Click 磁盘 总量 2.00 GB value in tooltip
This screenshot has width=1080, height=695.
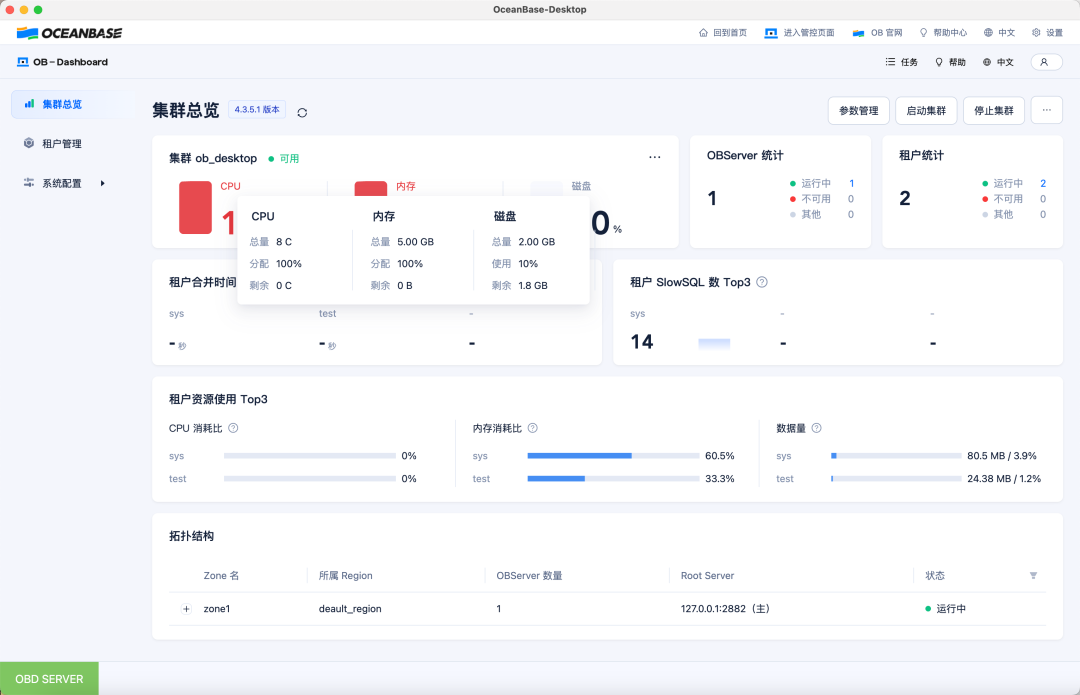tap(537, 242)
